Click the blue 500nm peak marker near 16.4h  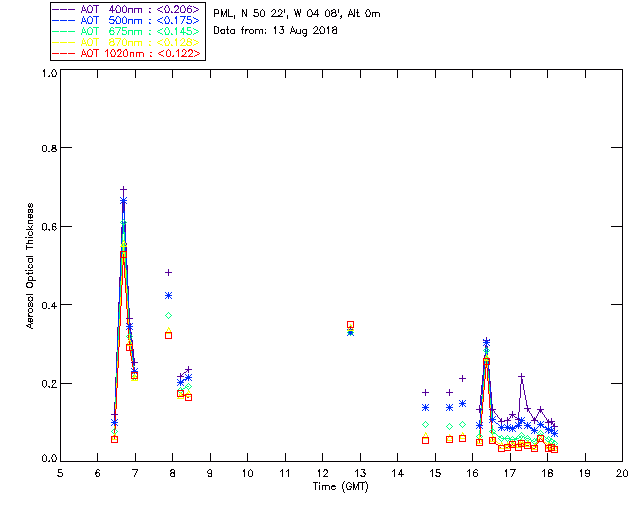[x=486, y=342]
